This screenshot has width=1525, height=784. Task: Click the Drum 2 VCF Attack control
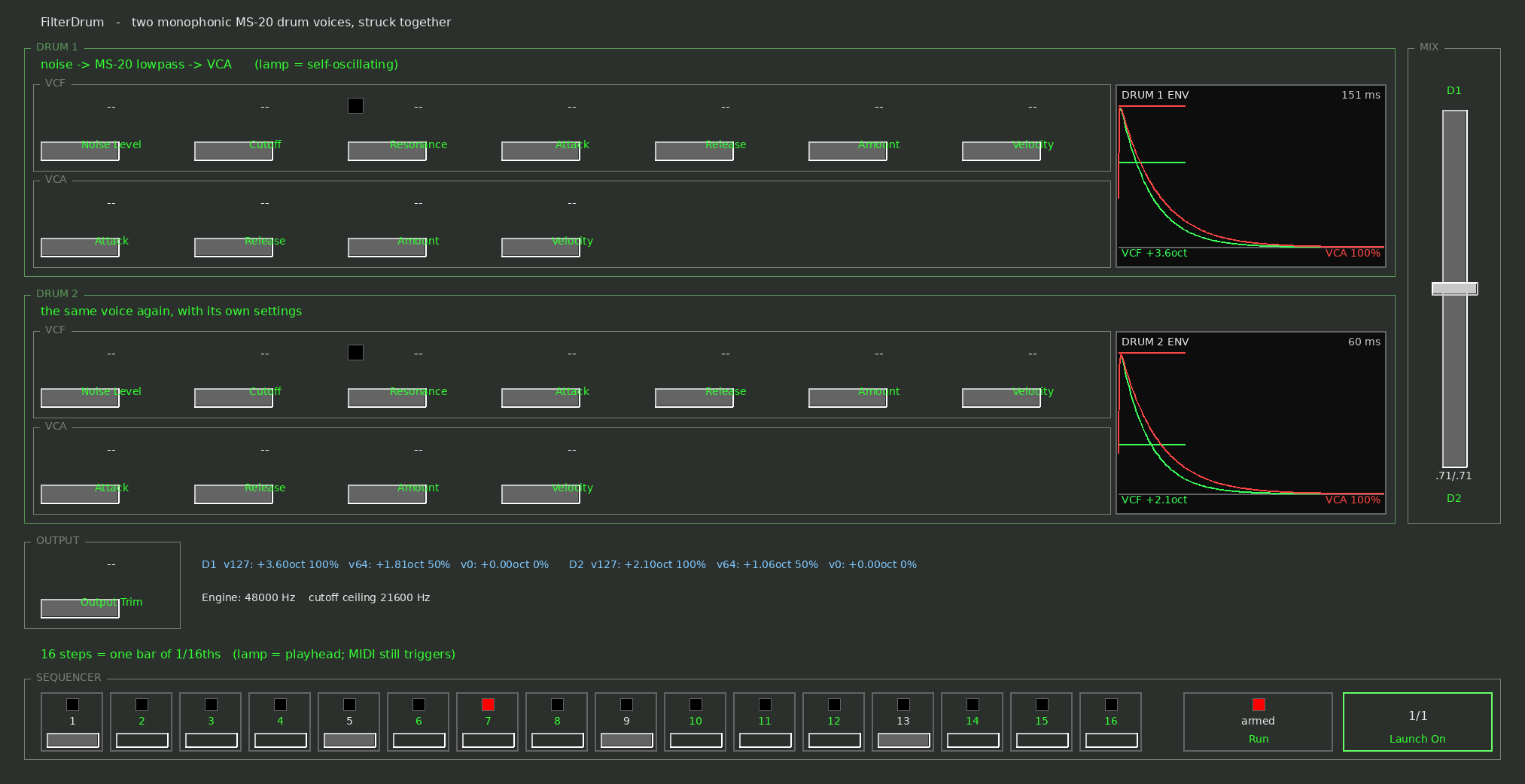(540, 398)
